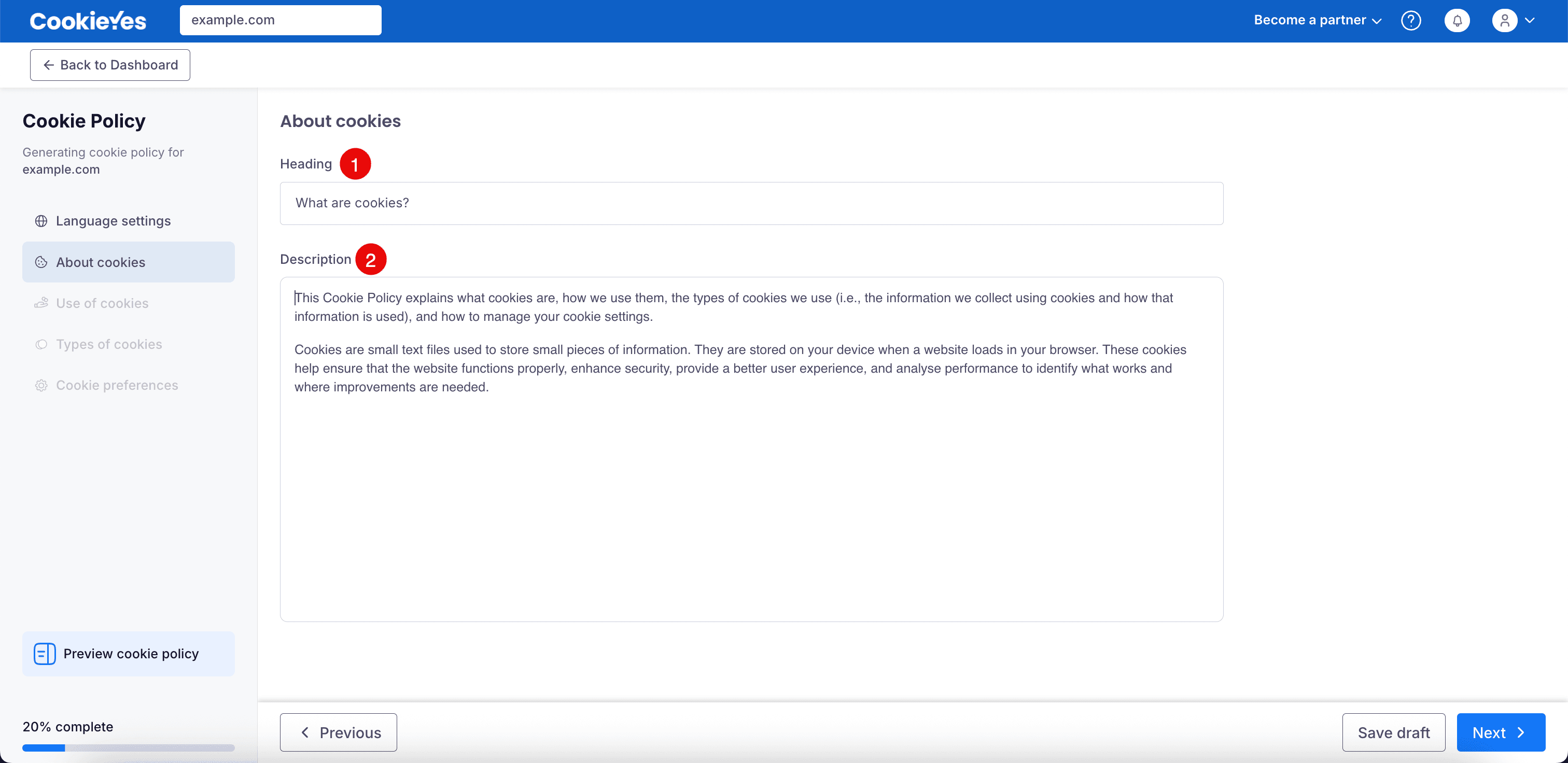Open Preview cookie policy
Viewport: 1568px width, 763px height.
click(x=129, y=654)
